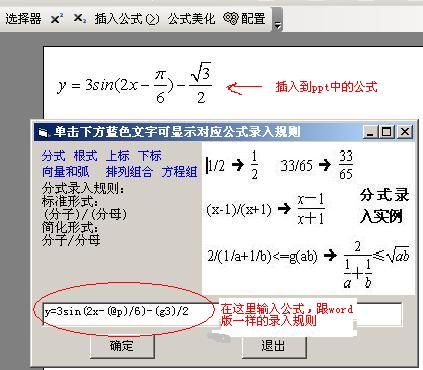This screenshot has height=370, width=423.
Task: Open the 排列组合 rule link
Action: pos(129,172)
